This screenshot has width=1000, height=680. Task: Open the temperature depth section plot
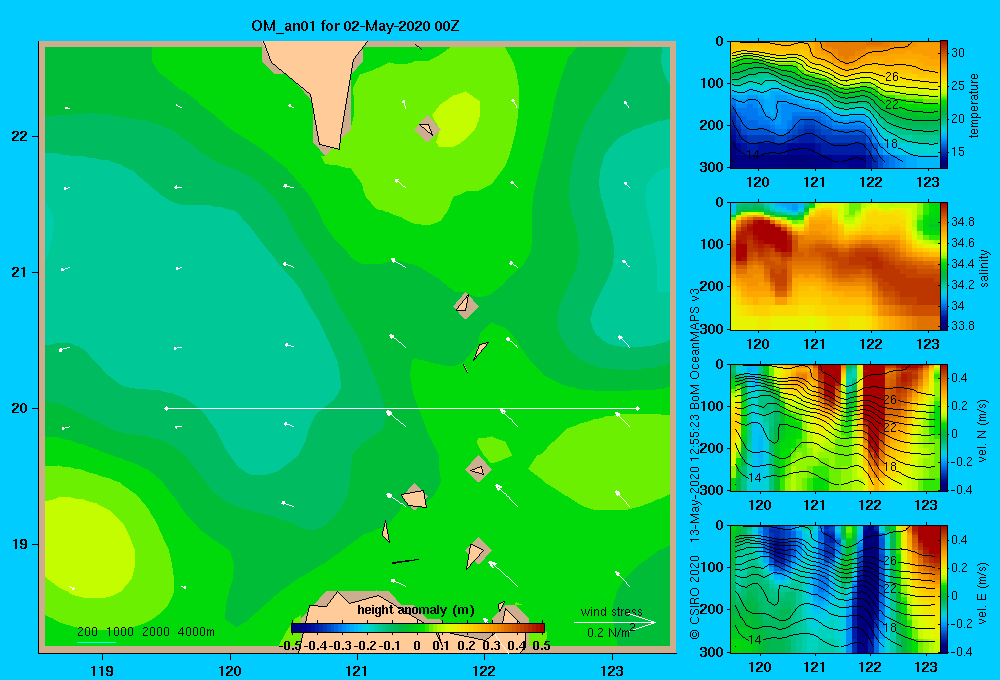[834, 105]
